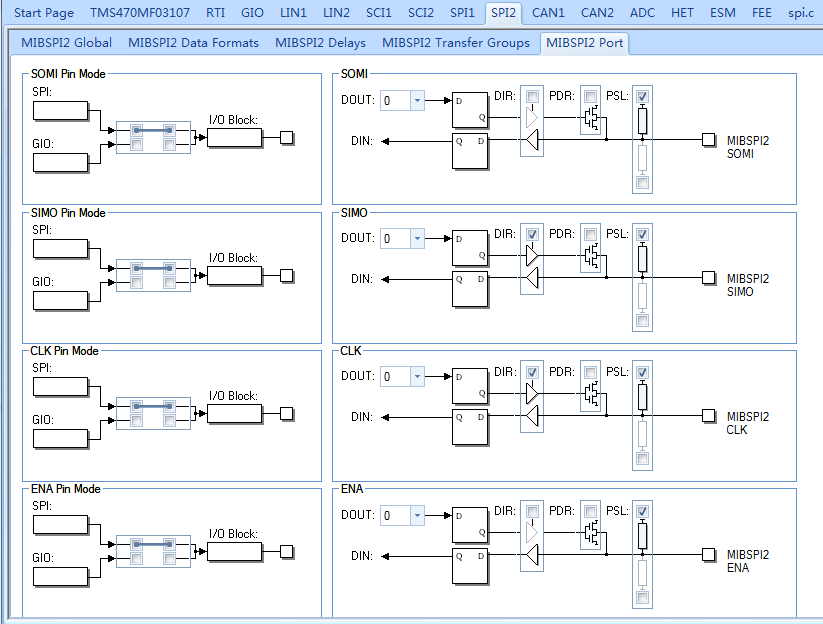Switch to the SPI1 tab
Screen dimensions: 823x624
click(462, 13)
